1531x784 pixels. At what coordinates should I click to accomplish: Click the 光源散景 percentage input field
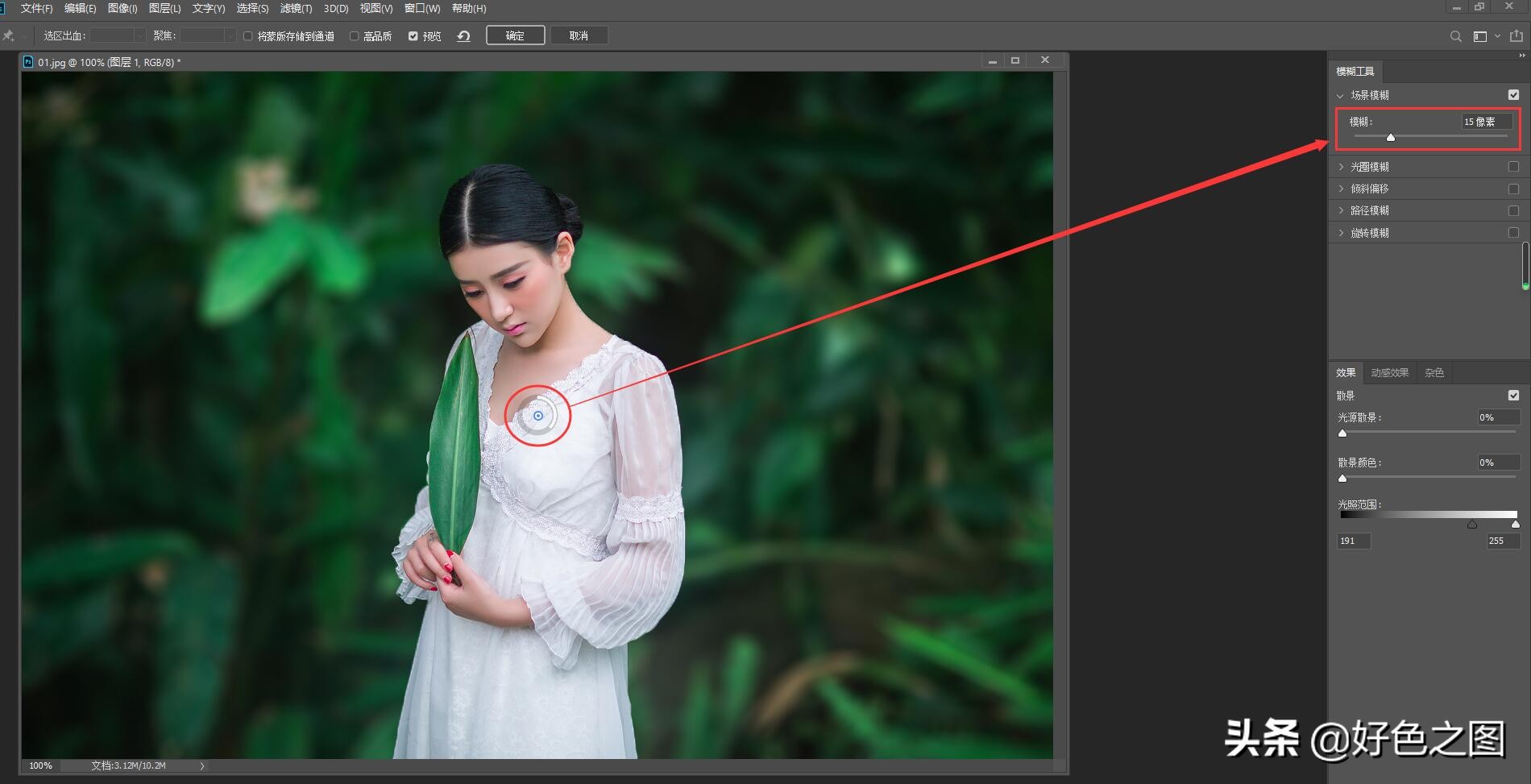point(1498,417)
